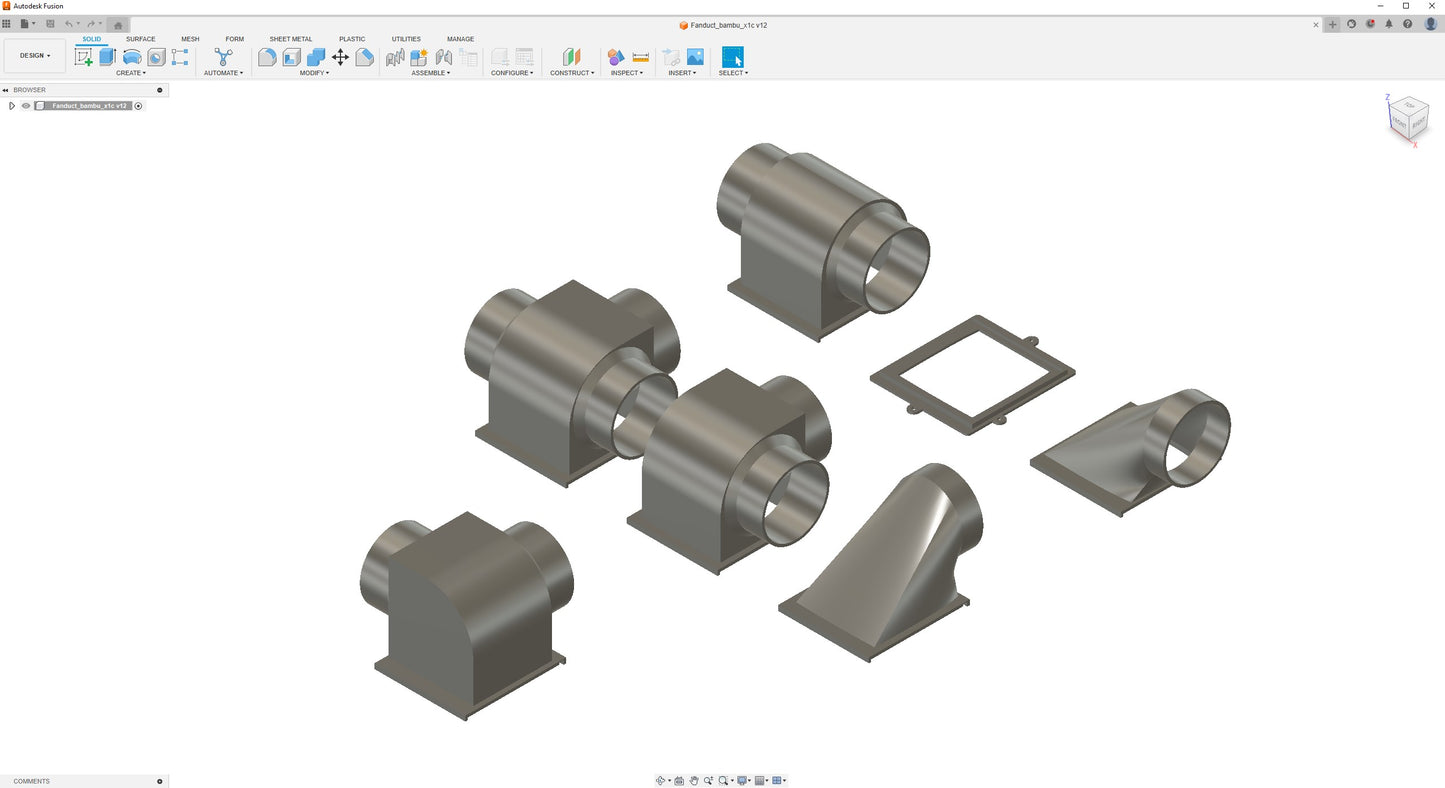The height and width of the screenshot is (788, 1445).
Task: Open a new design tab with plus
Action: pos(1332,25)
